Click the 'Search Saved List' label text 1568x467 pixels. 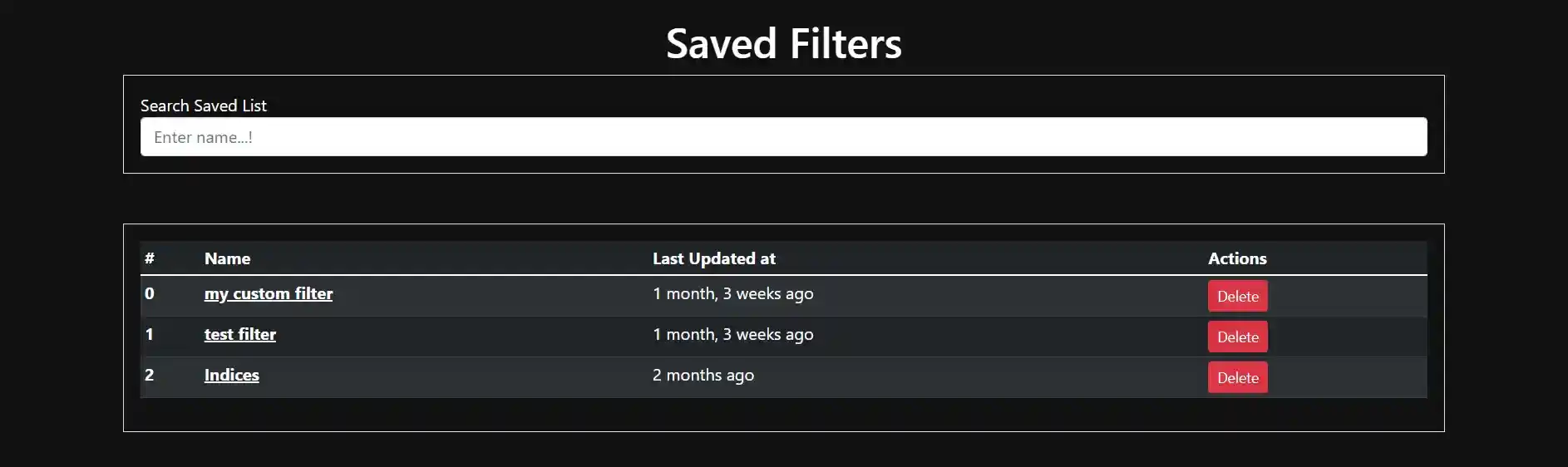(204, 106)
